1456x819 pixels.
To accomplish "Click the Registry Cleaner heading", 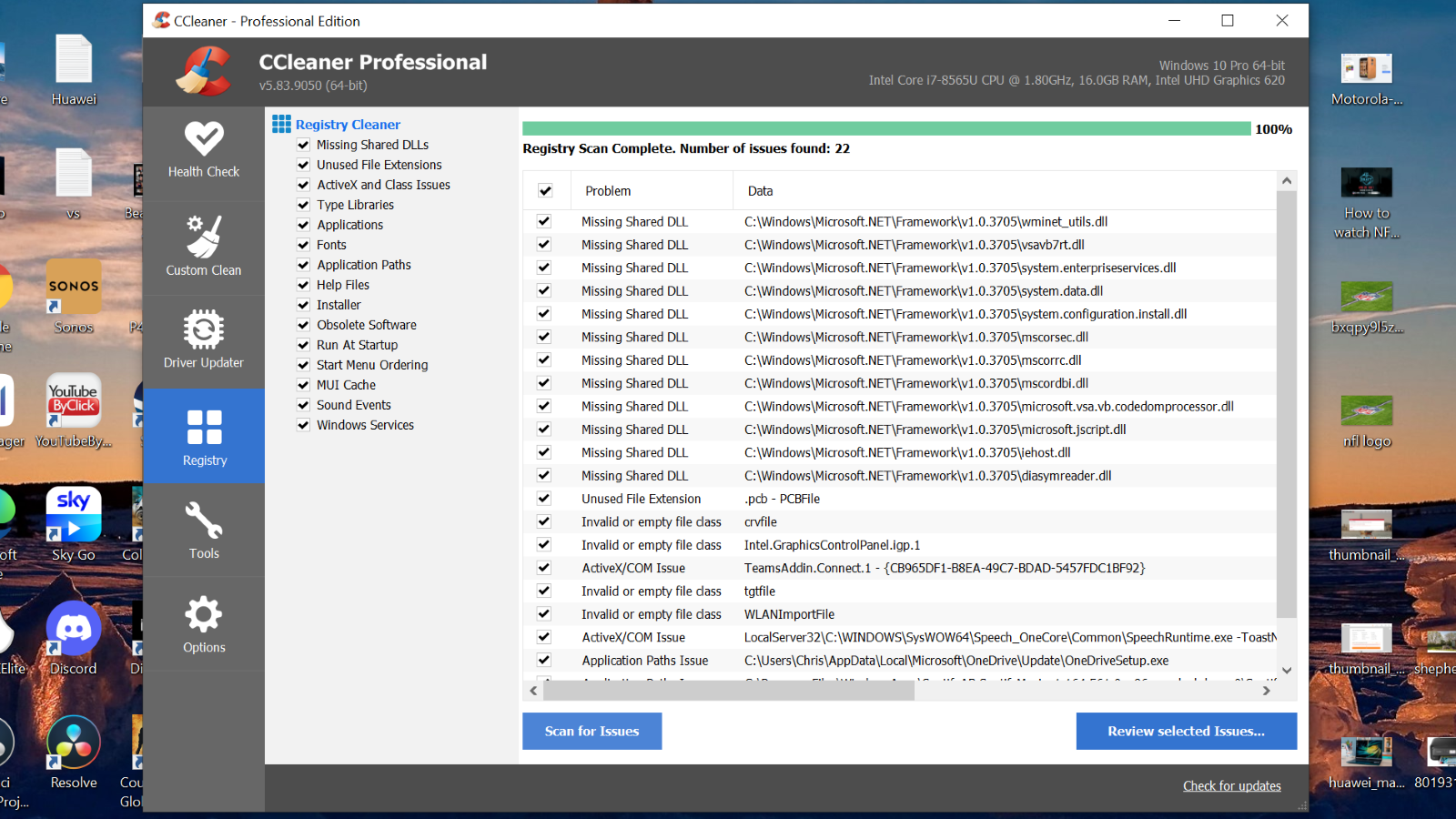I will [x=348, y=125].
